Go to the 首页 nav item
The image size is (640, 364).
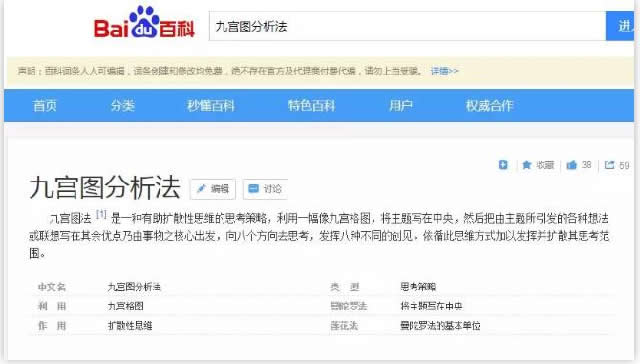45,106
